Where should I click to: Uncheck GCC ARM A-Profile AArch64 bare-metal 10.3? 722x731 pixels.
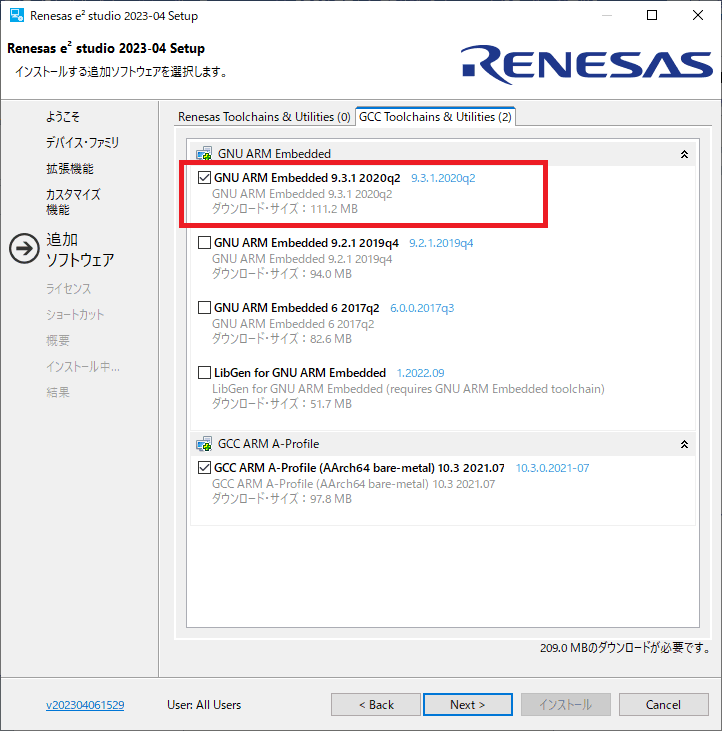[204, 468]
